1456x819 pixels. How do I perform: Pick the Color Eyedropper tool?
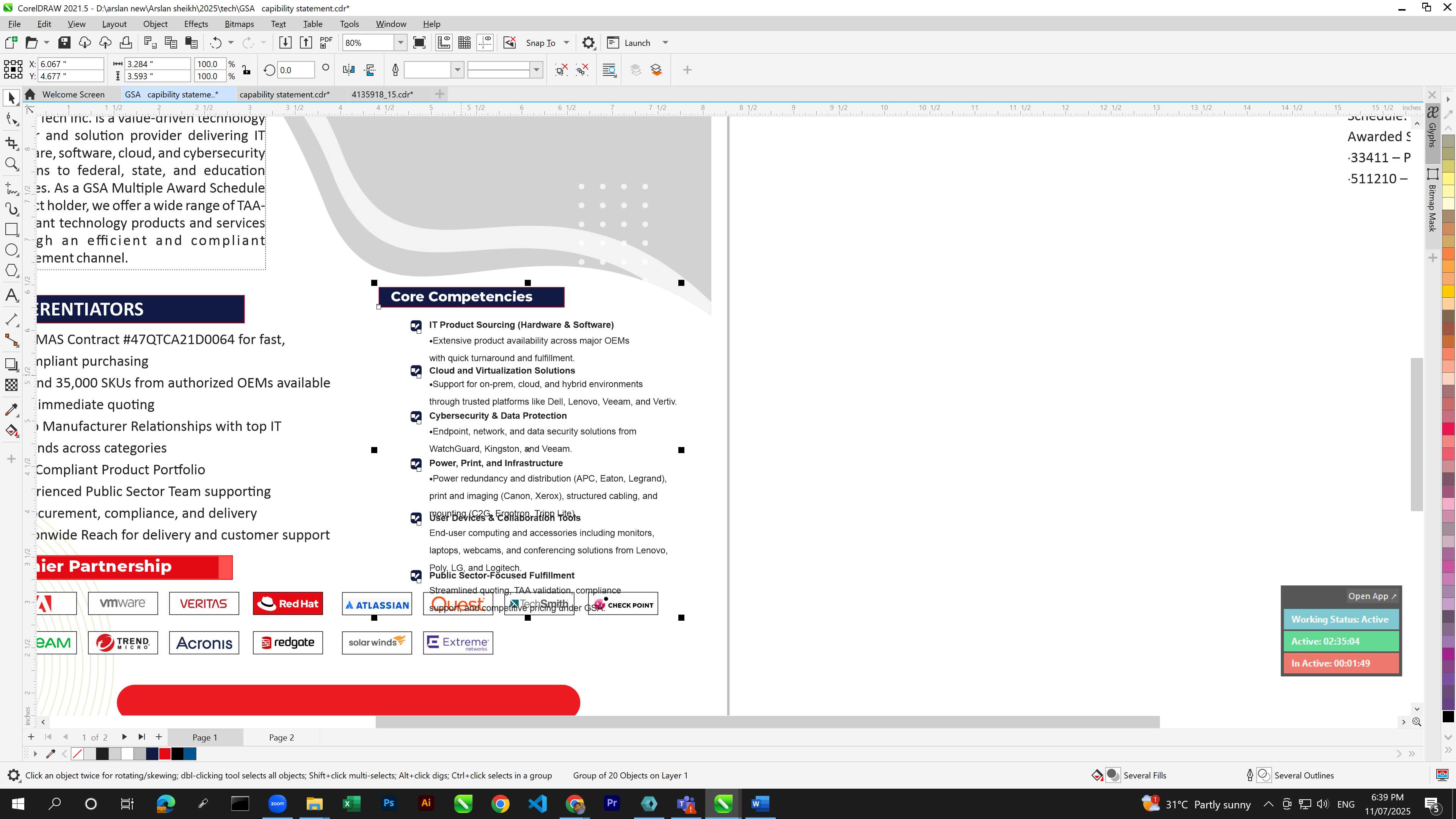tap(11, 409)
